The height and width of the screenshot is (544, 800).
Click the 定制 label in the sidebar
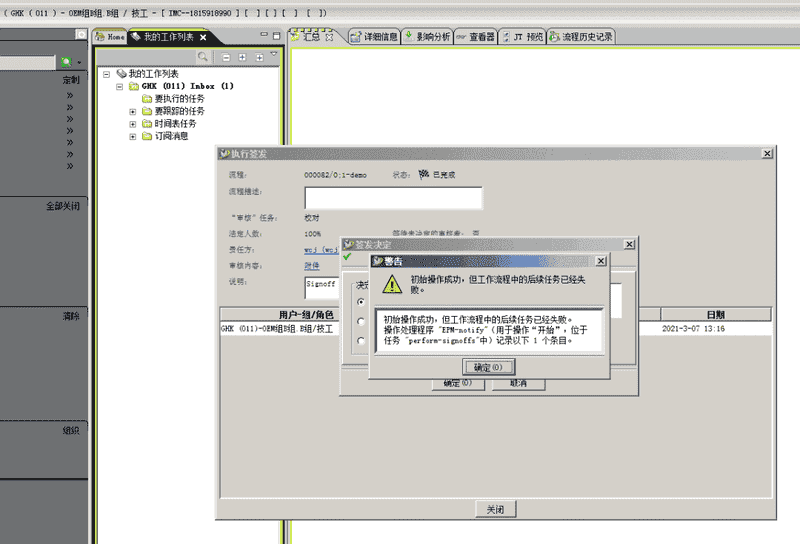click(x=71, y=80)
